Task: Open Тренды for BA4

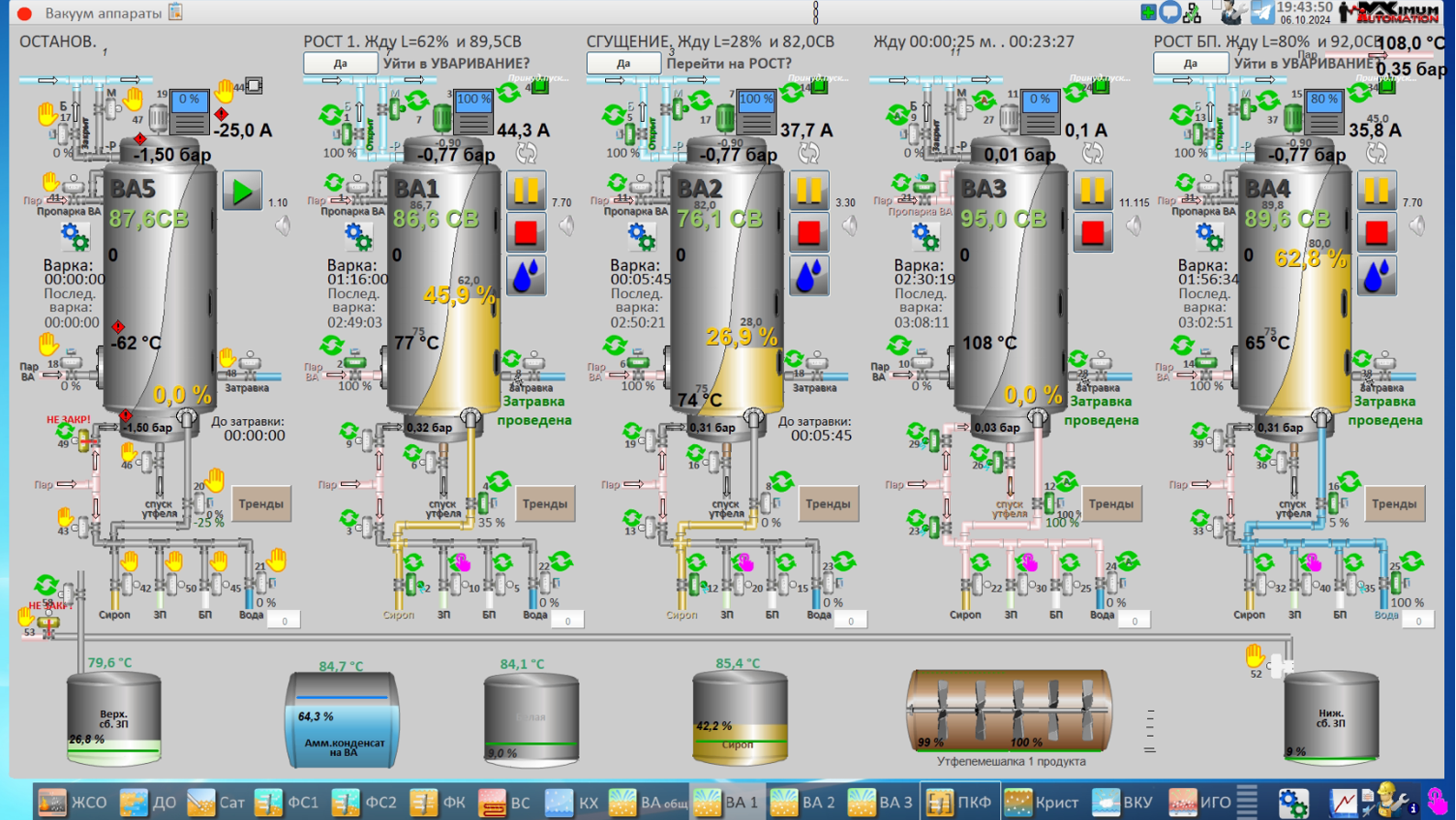Action: [x=1395, y=504]
